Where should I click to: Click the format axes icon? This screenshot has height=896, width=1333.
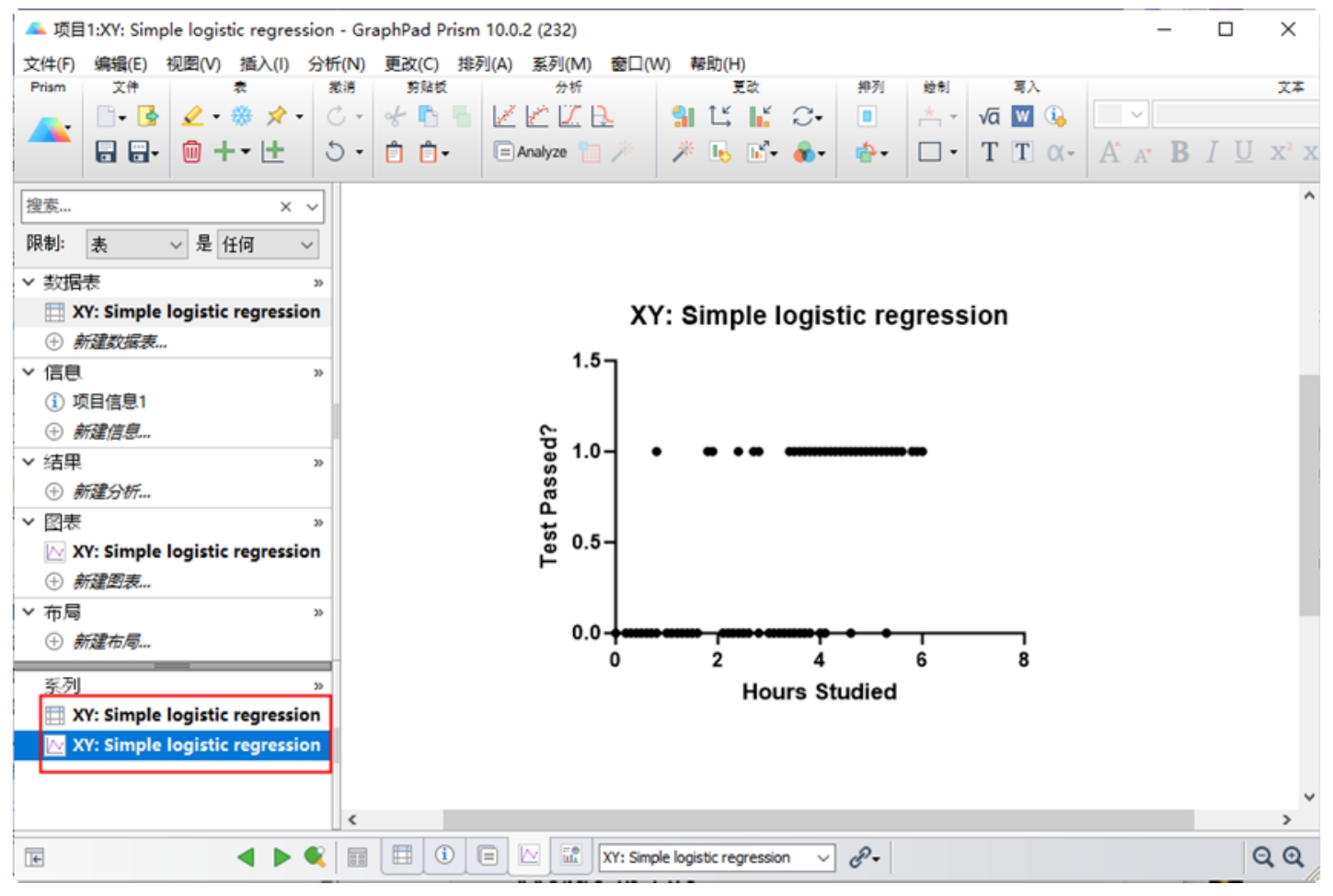click(720, 116)
